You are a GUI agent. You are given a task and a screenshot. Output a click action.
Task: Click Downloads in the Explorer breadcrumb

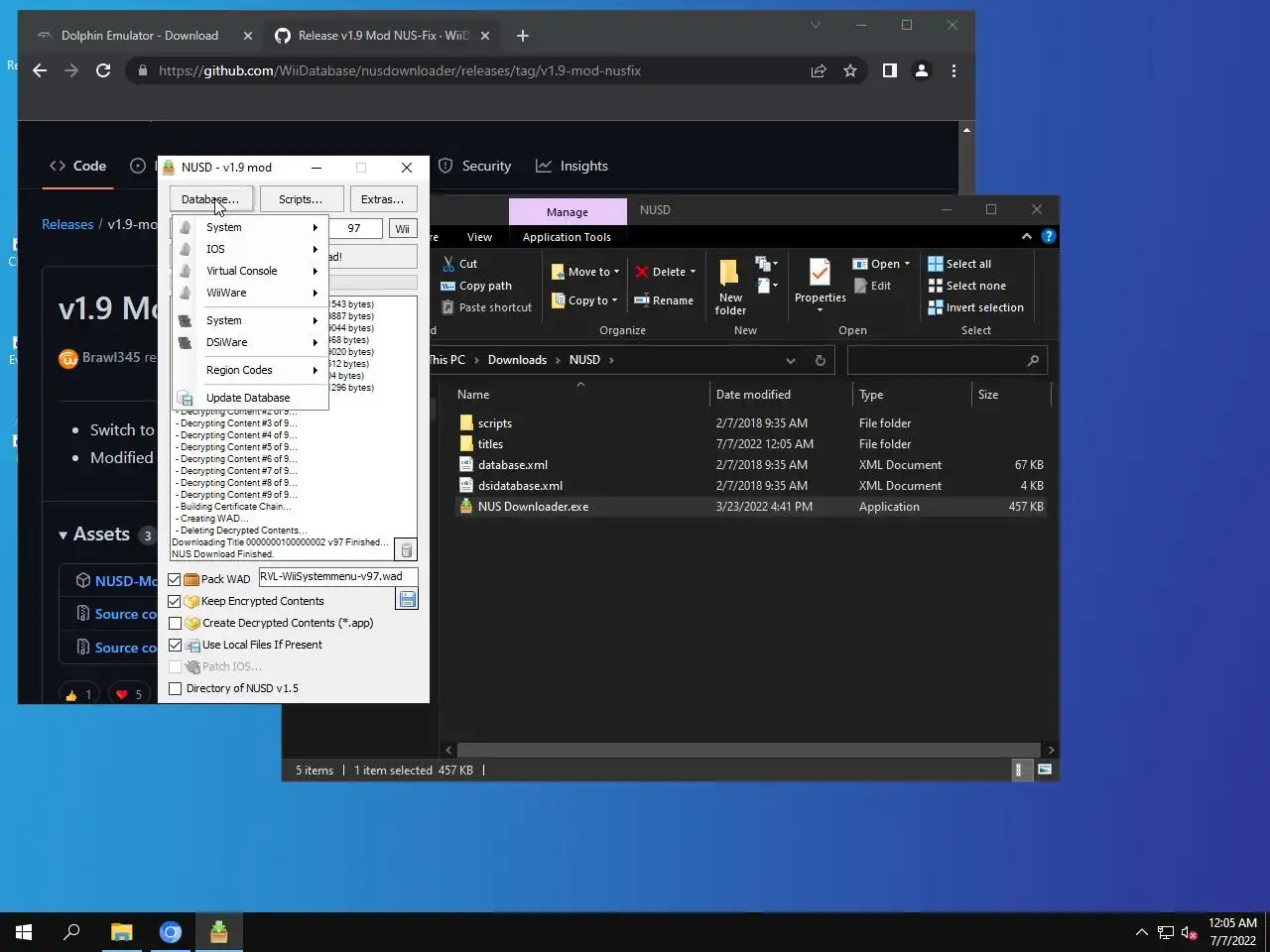pos(517,360)
